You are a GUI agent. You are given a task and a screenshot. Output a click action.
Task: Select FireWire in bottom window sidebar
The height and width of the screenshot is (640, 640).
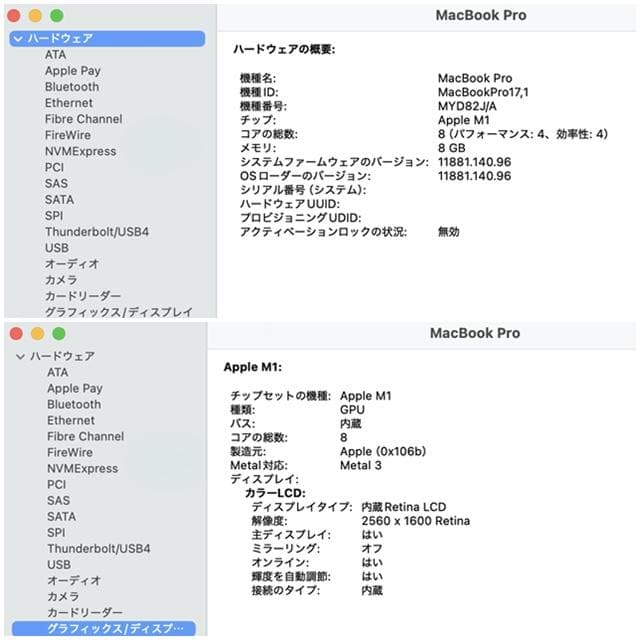[x=70, y=453]
